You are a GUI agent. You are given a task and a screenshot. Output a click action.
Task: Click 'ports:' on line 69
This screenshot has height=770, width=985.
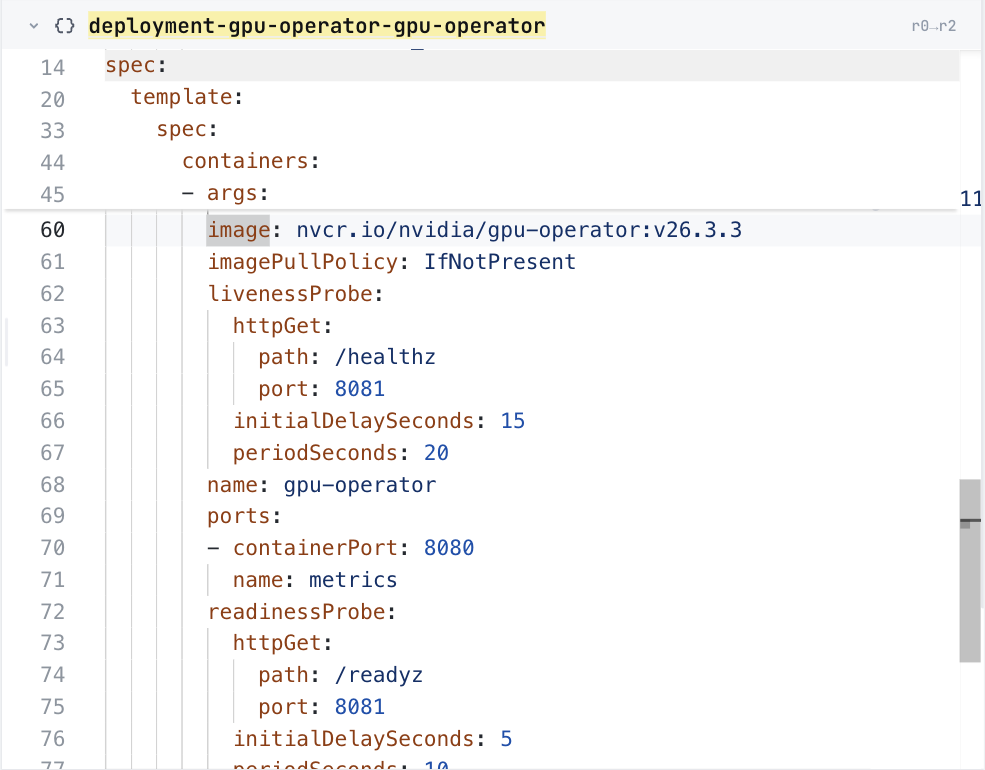point(244,516)
